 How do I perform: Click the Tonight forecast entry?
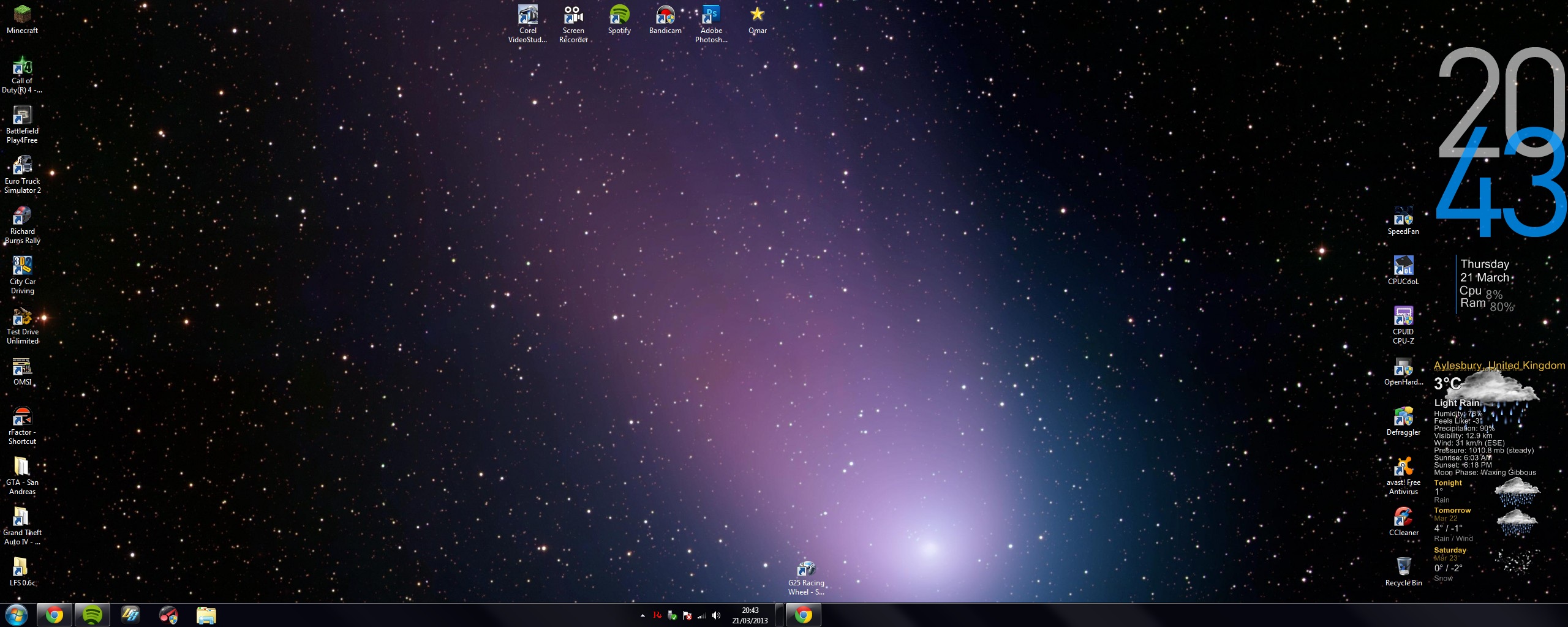pyautogui.click(x=1487, y=492)
